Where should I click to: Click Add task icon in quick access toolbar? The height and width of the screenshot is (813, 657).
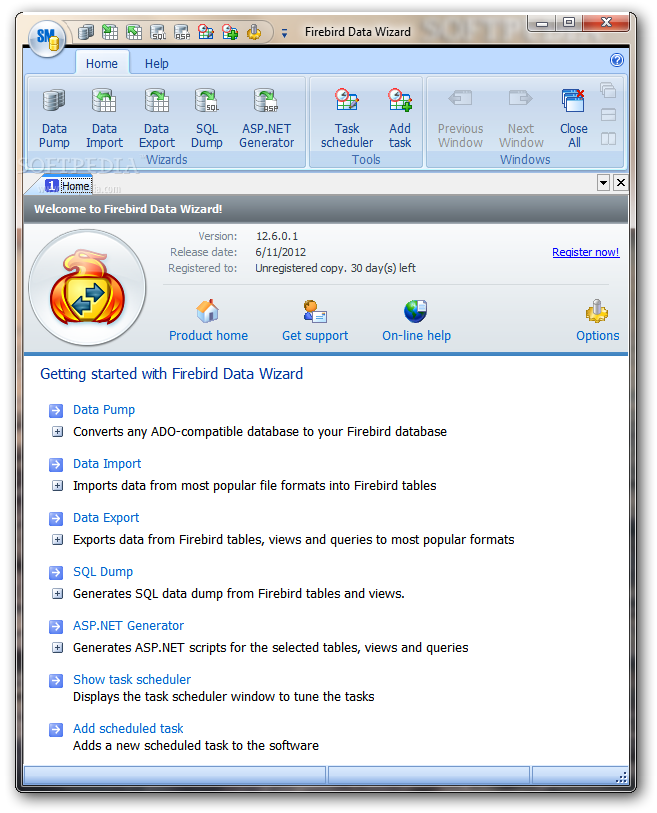pos(230,33)
